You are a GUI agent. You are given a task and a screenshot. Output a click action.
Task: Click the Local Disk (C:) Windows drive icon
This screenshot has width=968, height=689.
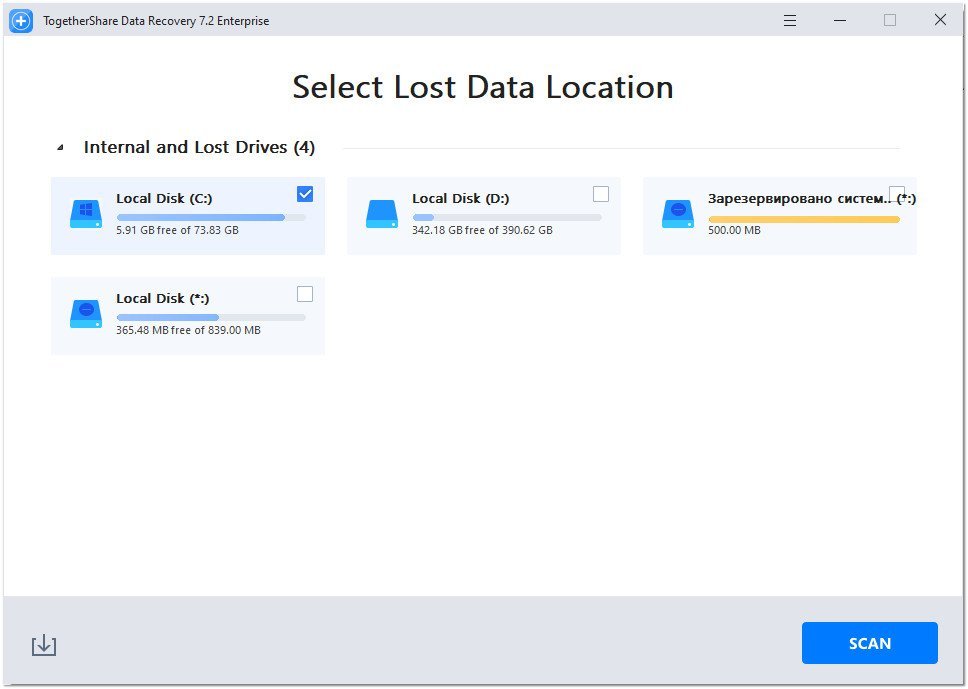[x=86, y=214]
